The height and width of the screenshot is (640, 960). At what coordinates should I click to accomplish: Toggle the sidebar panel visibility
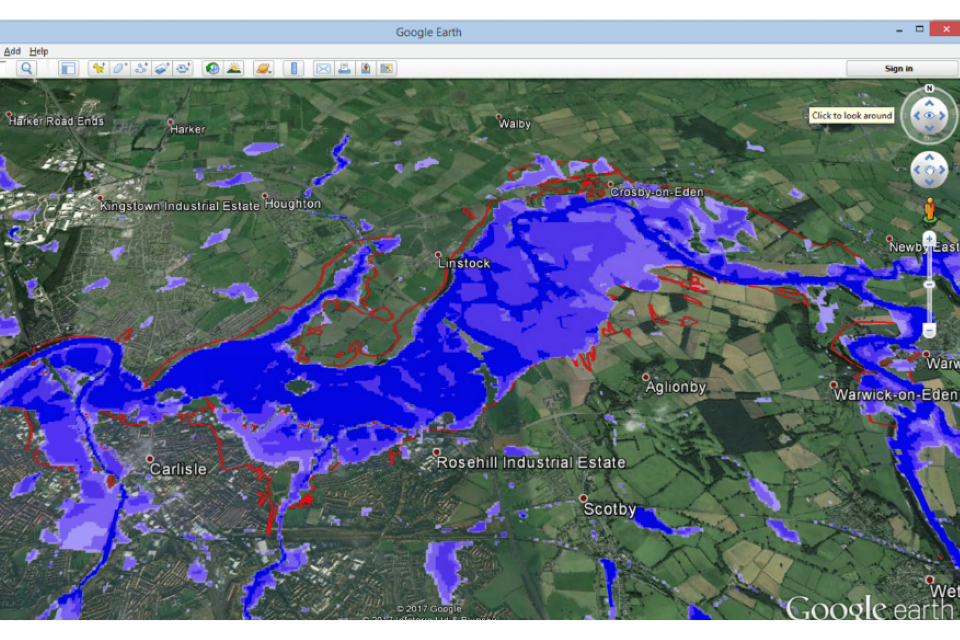click(68, 68)
